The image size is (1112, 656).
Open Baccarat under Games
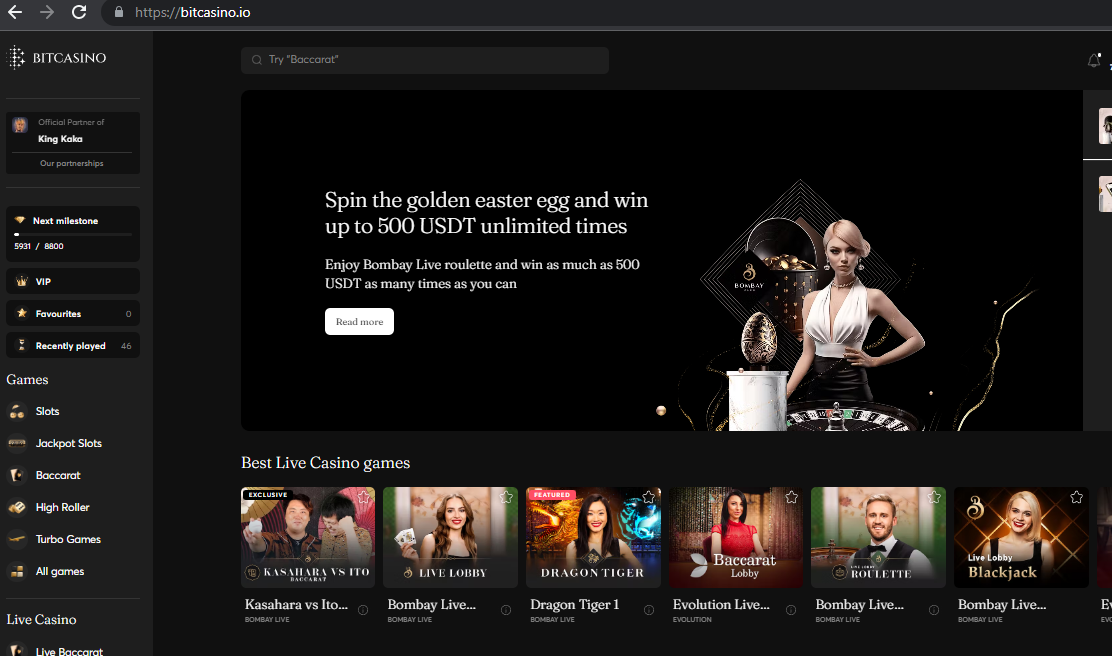pos(44,475)
